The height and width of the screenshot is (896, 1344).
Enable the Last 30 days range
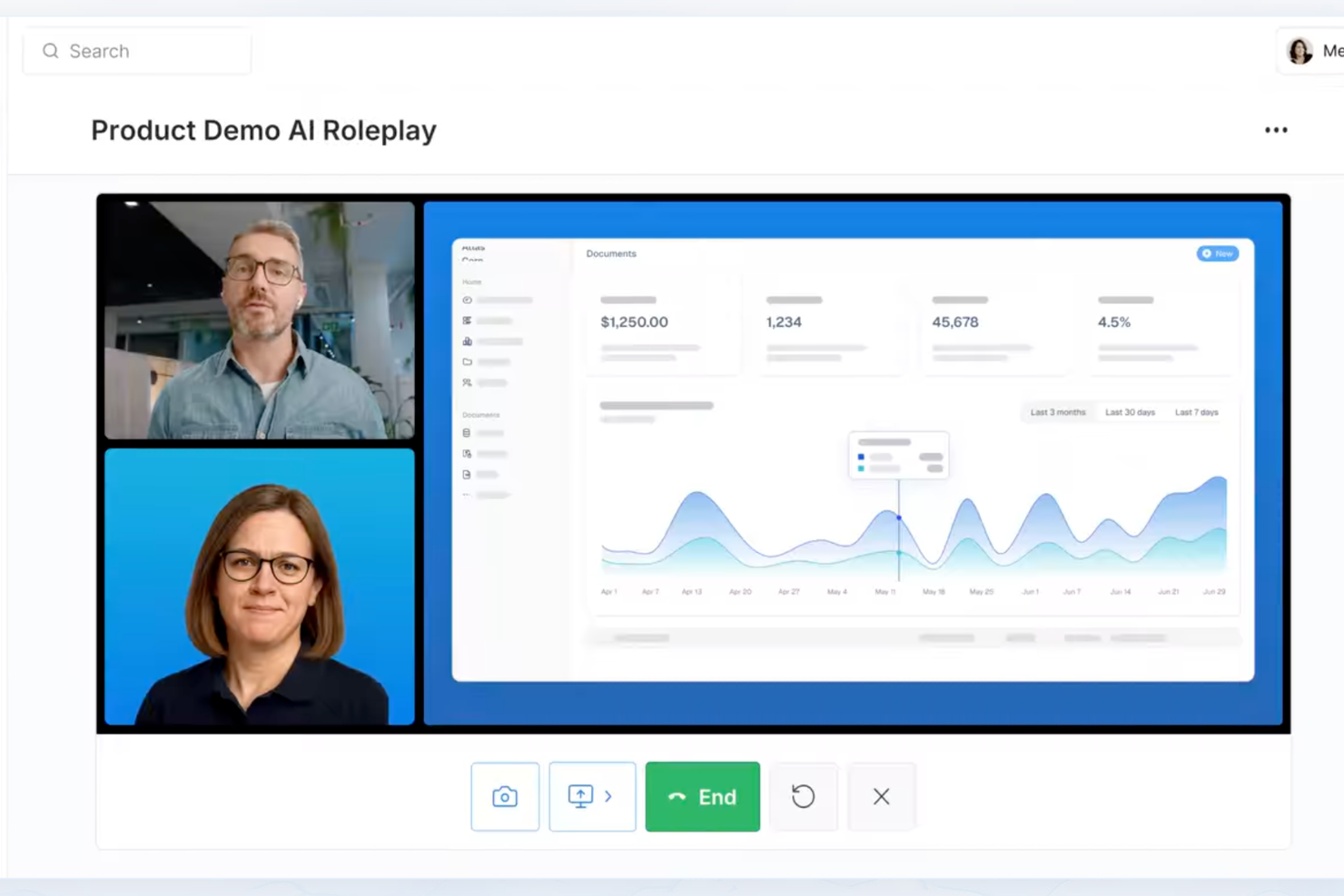[x=1131, y=411]
